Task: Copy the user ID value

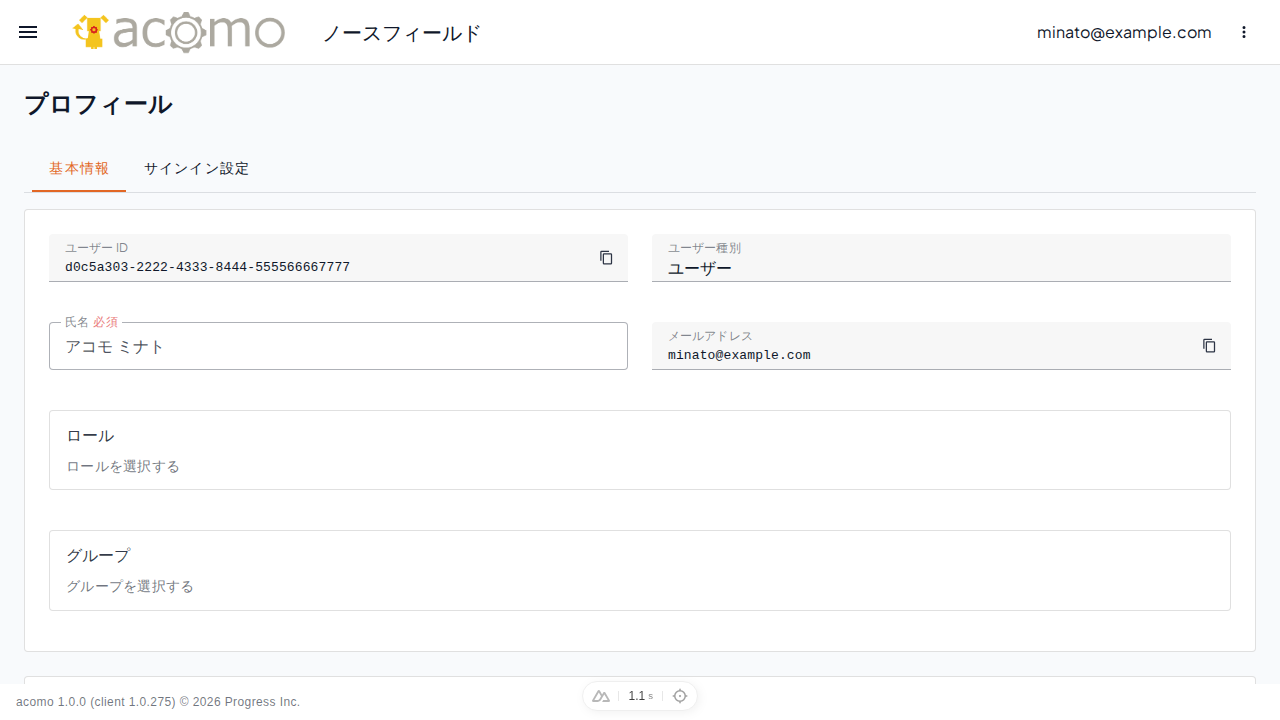Action: tap(606, 258)
